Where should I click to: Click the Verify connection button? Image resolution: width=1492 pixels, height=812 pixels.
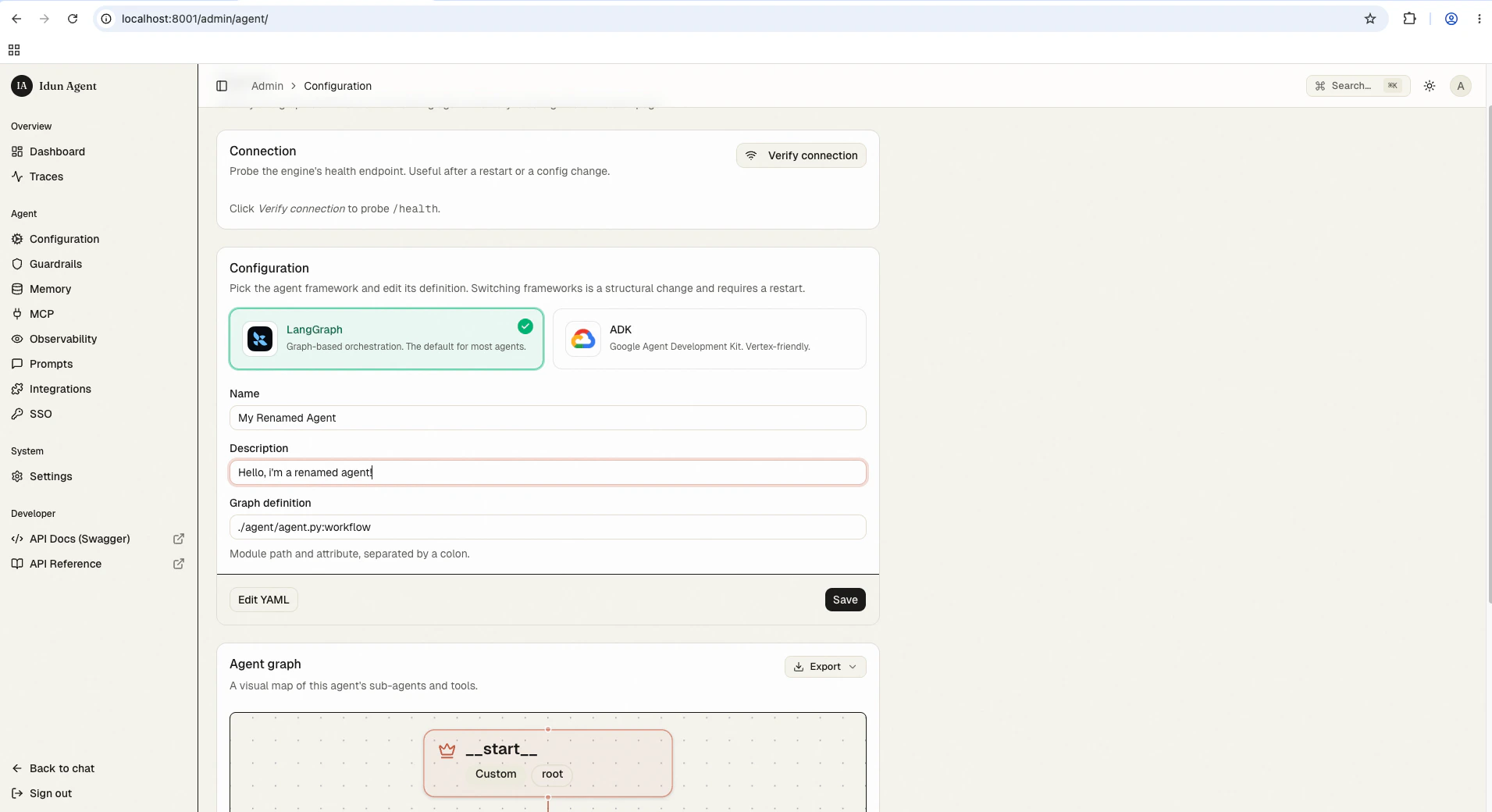(801, 155)
